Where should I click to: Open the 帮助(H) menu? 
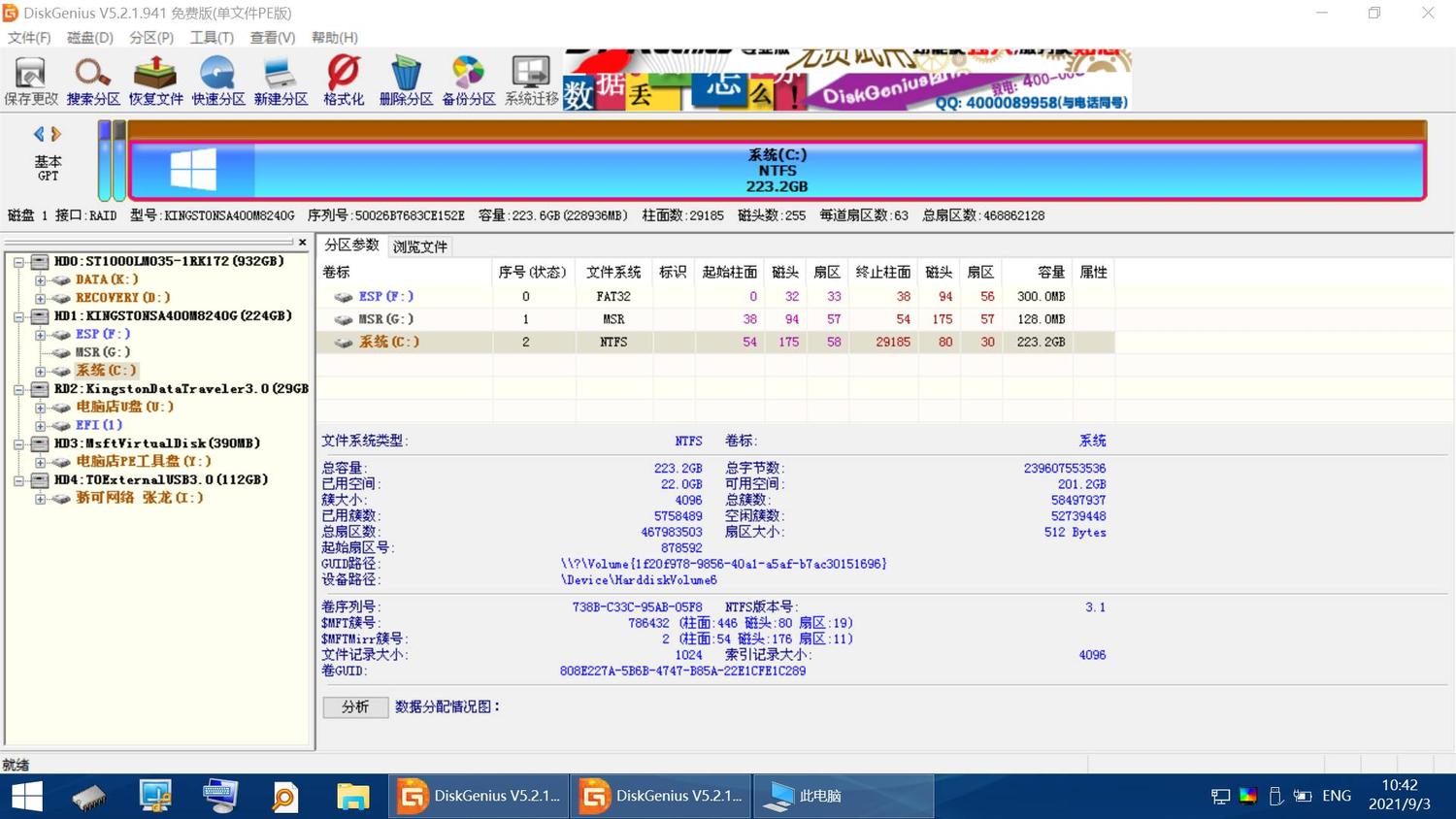(x=335, y=37)
